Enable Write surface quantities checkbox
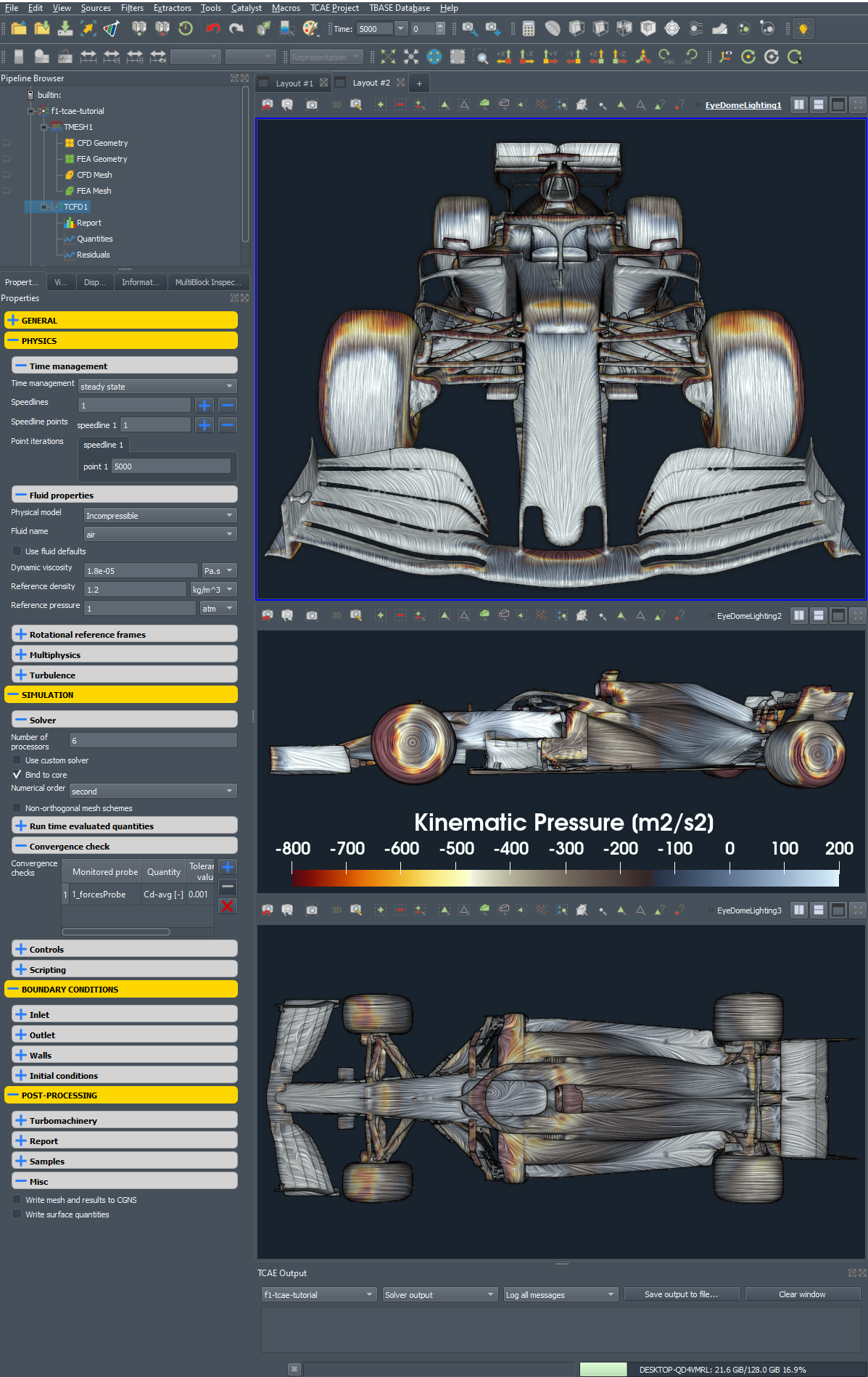 coord(17,1214)
